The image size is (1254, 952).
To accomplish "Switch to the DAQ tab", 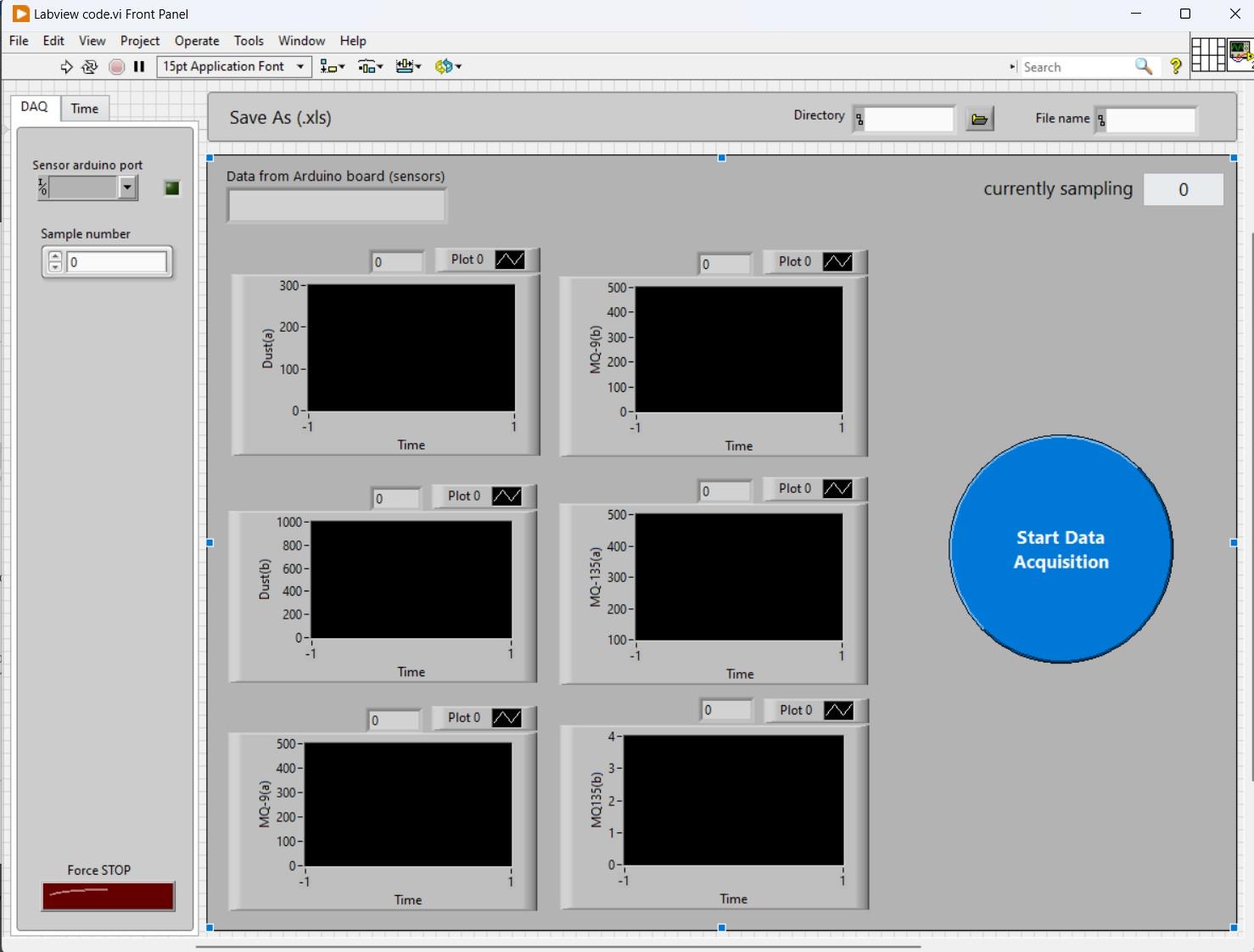I will [35, 107].
